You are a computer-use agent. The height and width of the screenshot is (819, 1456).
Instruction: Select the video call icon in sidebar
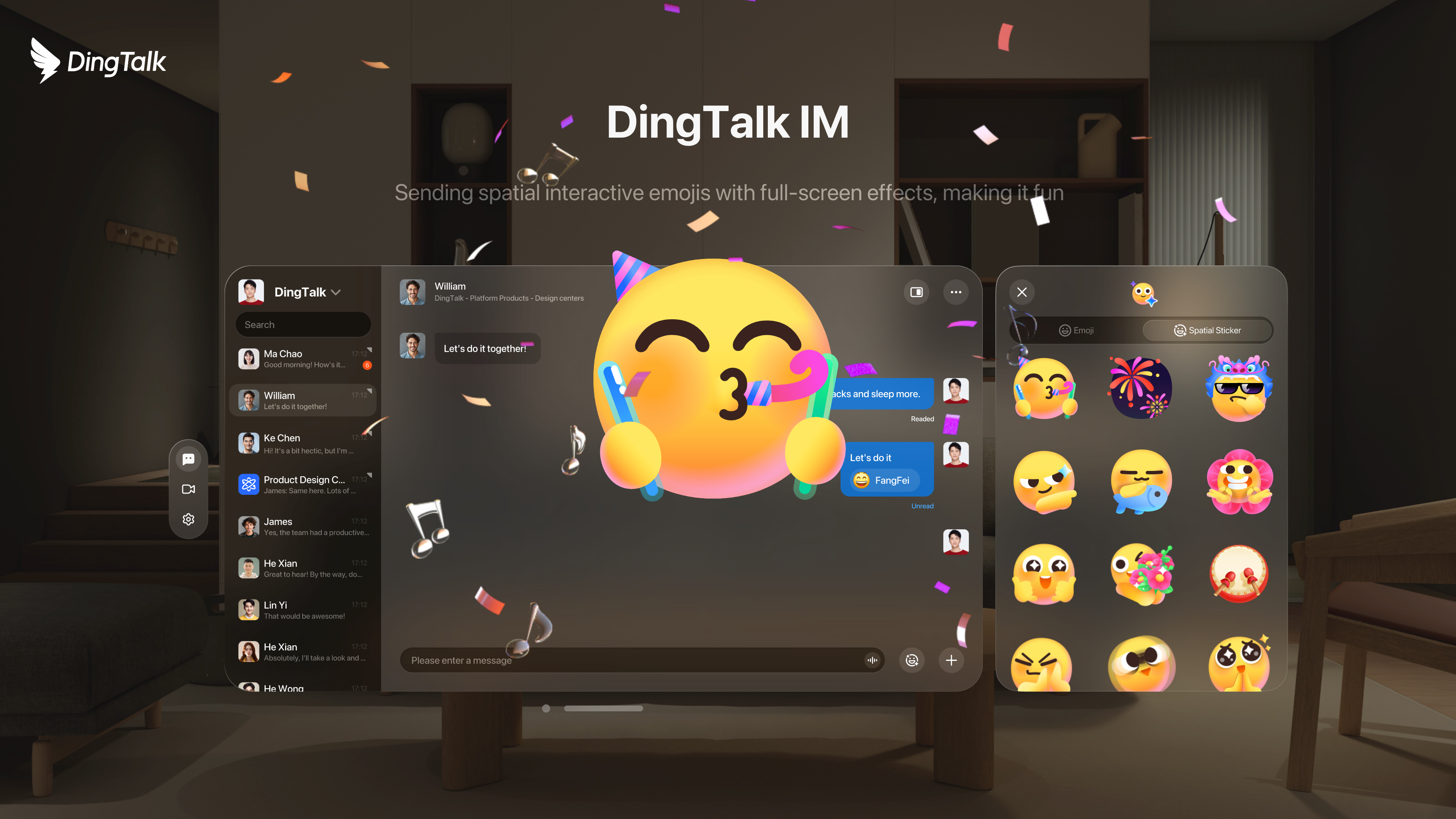click(189, 489)
